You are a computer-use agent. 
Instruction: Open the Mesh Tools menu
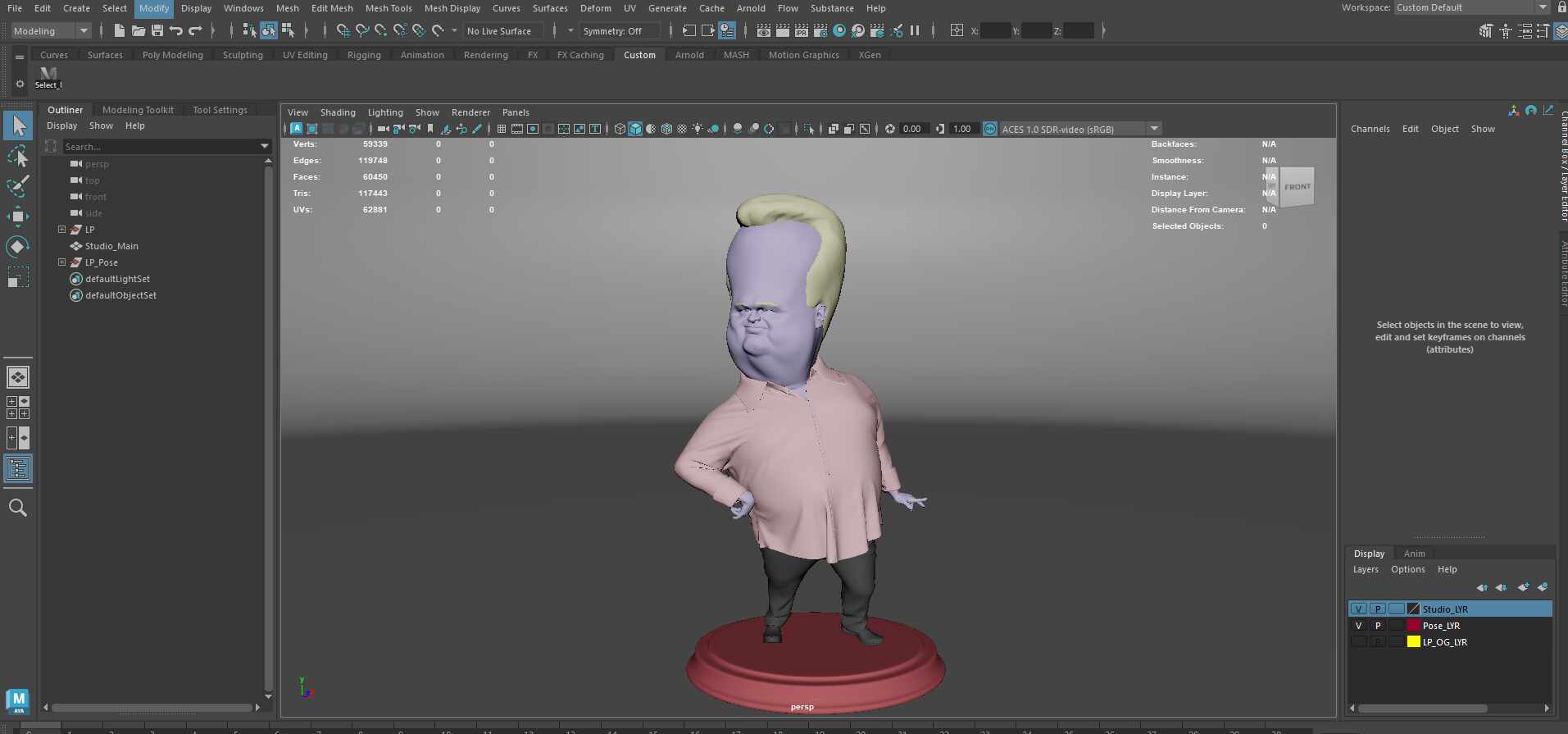[x=389, y=8]
